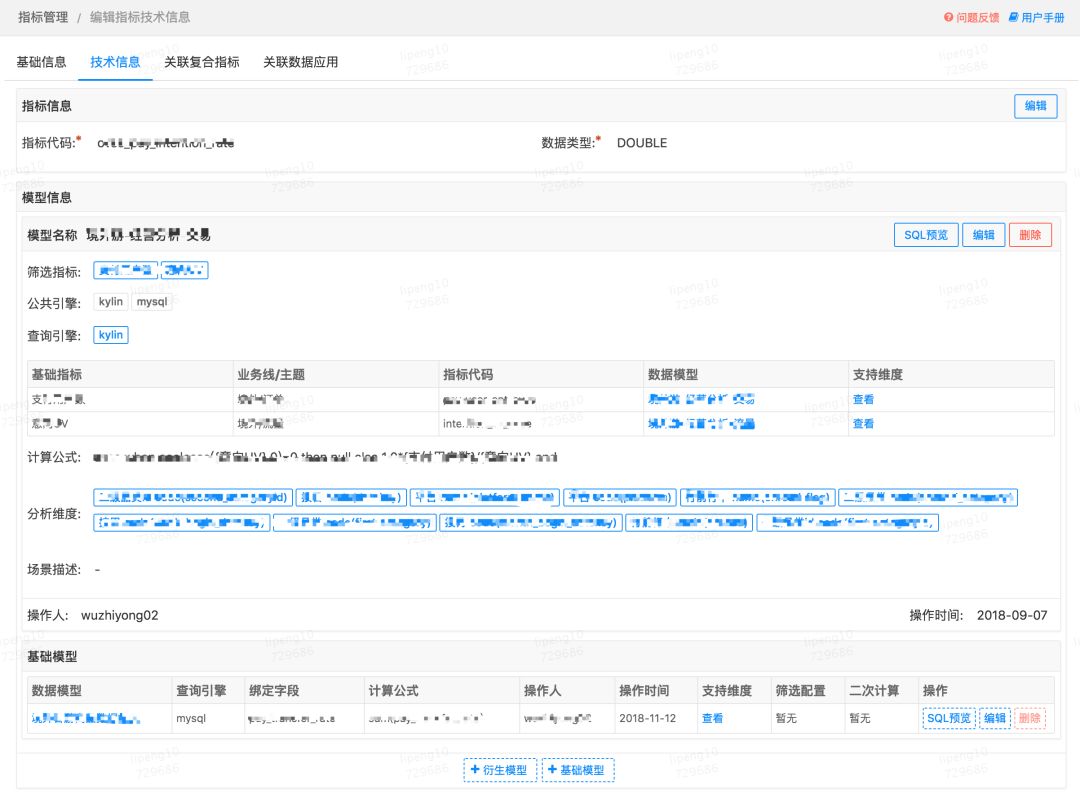
Task: Click 暂无 under 筛选配置 column
Action: (786, 719)
